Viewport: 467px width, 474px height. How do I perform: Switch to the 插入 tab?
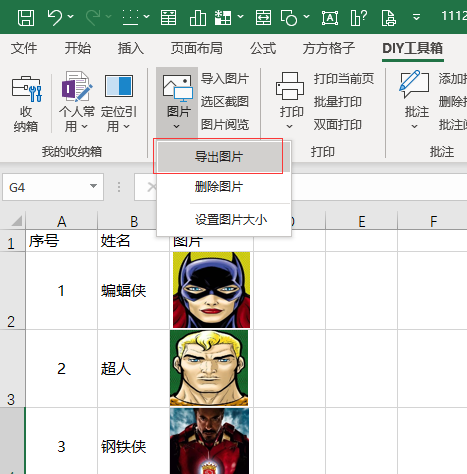pyautogui.click(x=131, y=48)
